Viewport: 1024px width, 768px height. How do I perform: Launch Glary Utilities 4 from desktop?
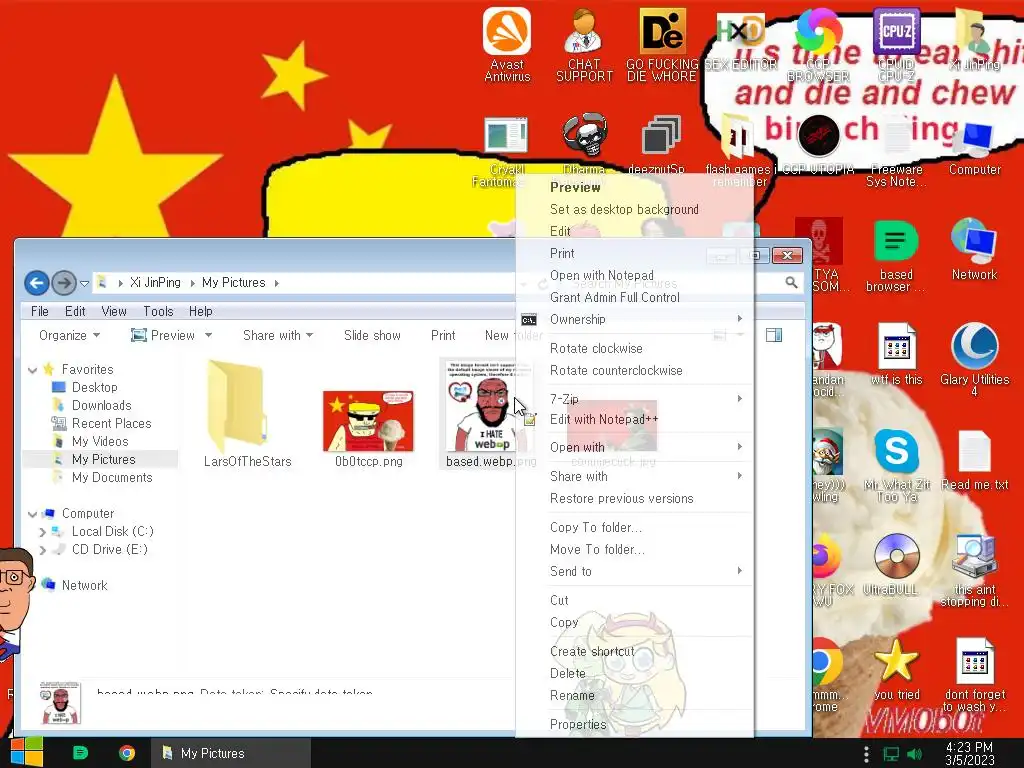click(x=974, y=359)
